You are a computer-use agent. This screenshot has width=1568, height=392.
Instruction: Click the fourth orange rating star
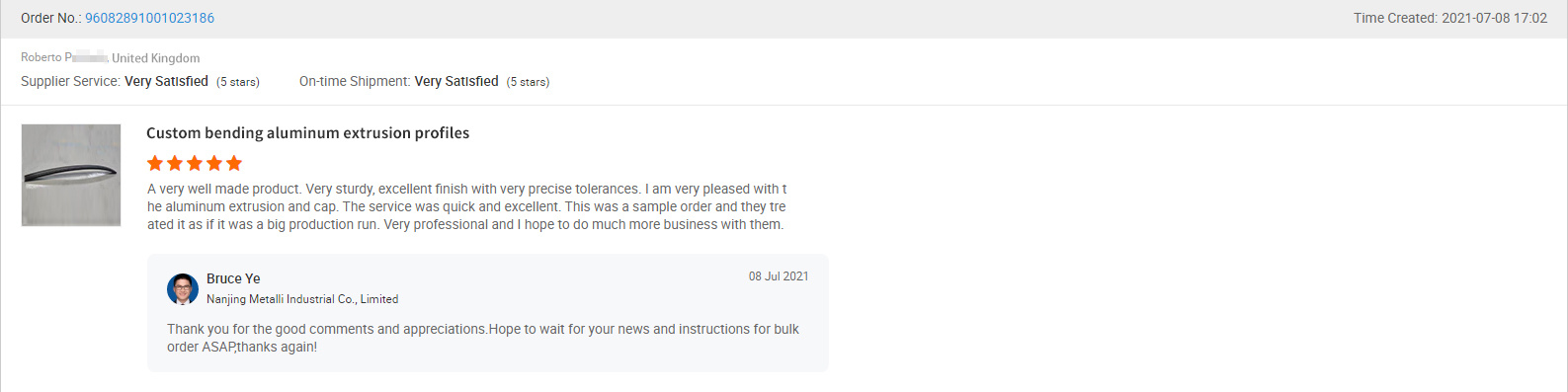pyautogui.click(x=214, y=163)
